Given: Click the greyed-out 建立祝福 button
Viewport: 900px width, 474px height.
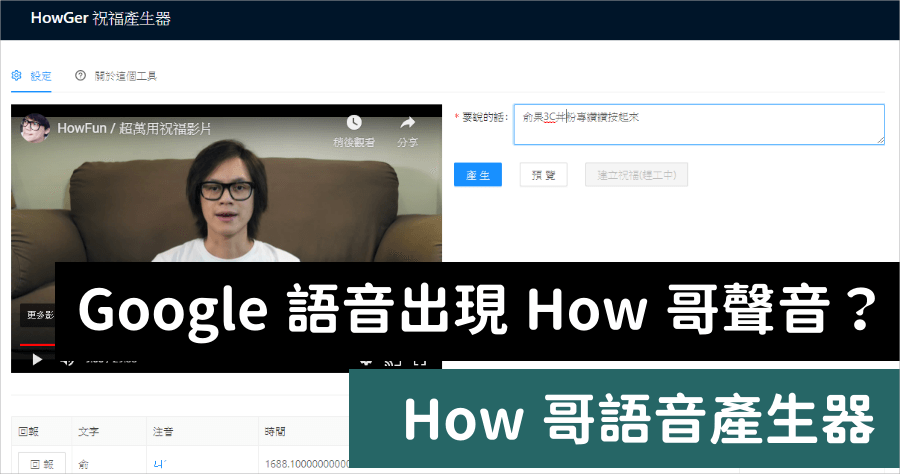Looking at the screenshot, I should click(x=636, y=175).
